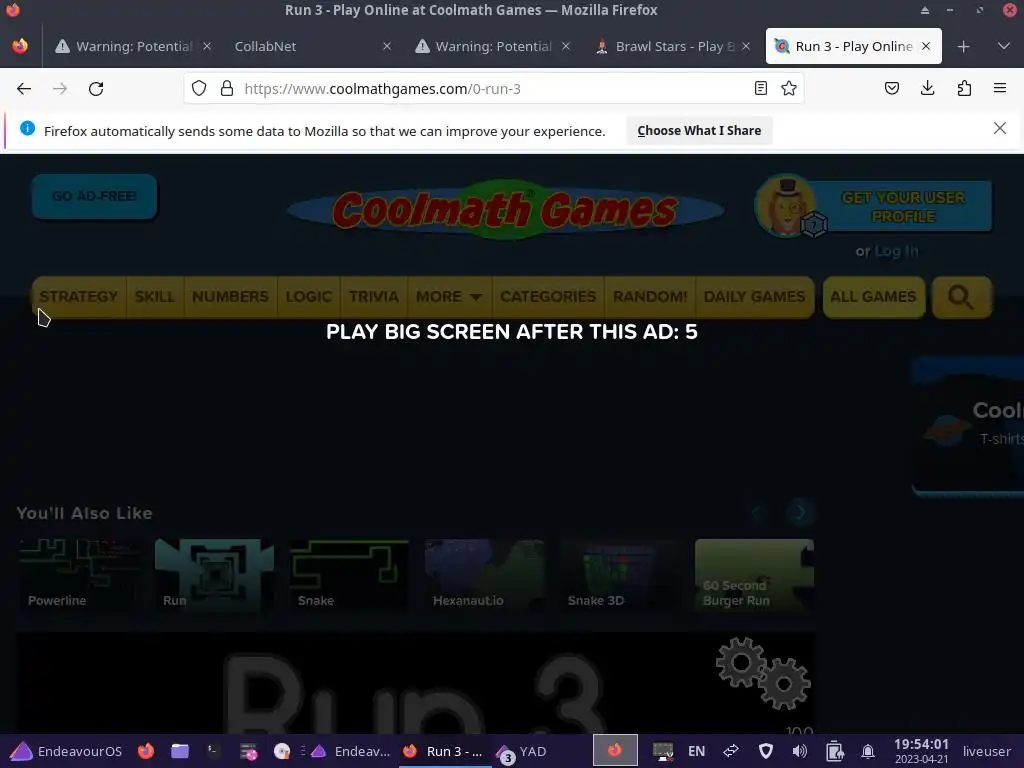Click the site search magnifier icon

(961, 297)
